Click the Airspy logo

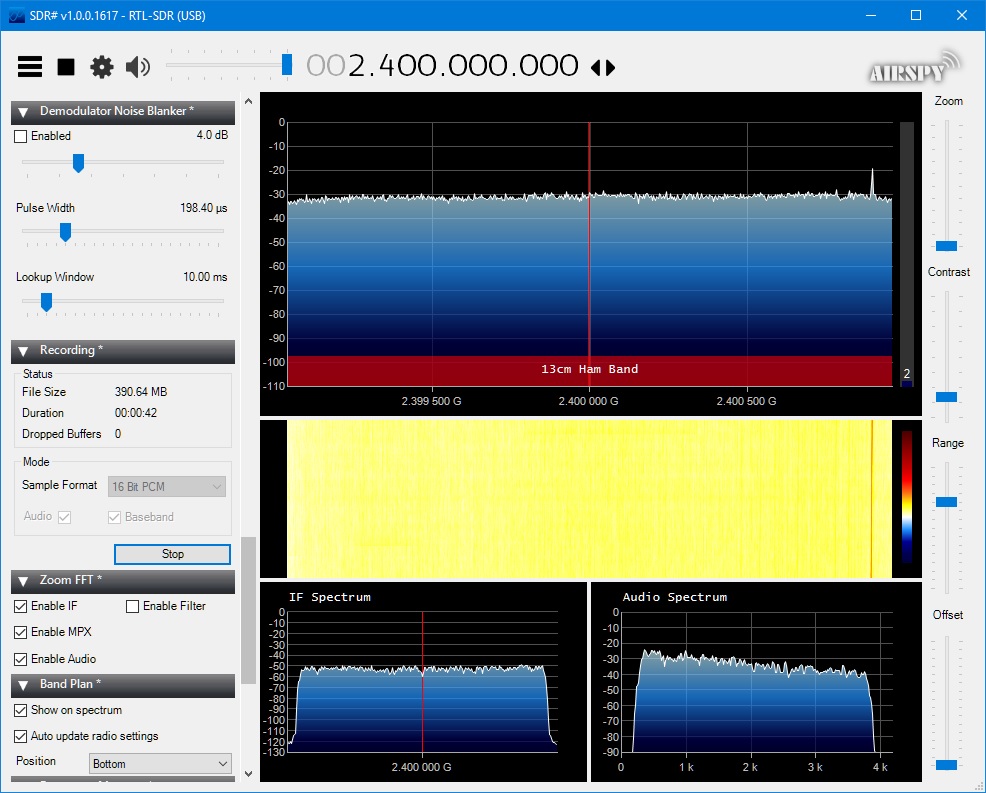[x=912, y=68]
